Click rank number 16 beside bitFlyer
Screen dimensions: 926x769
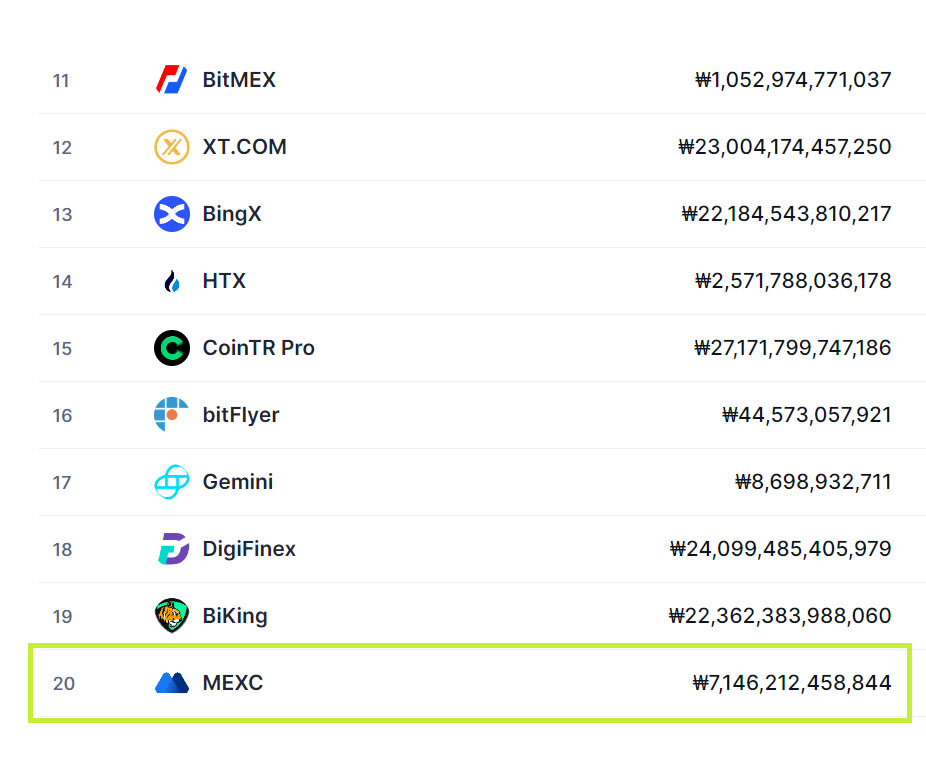tap(62, 416)
